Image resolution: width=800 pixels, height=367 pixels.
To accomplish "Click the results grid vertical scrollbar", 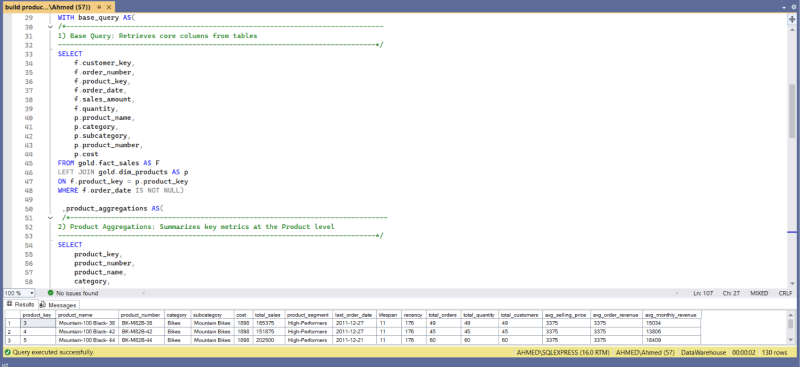I will coord(791,327).
